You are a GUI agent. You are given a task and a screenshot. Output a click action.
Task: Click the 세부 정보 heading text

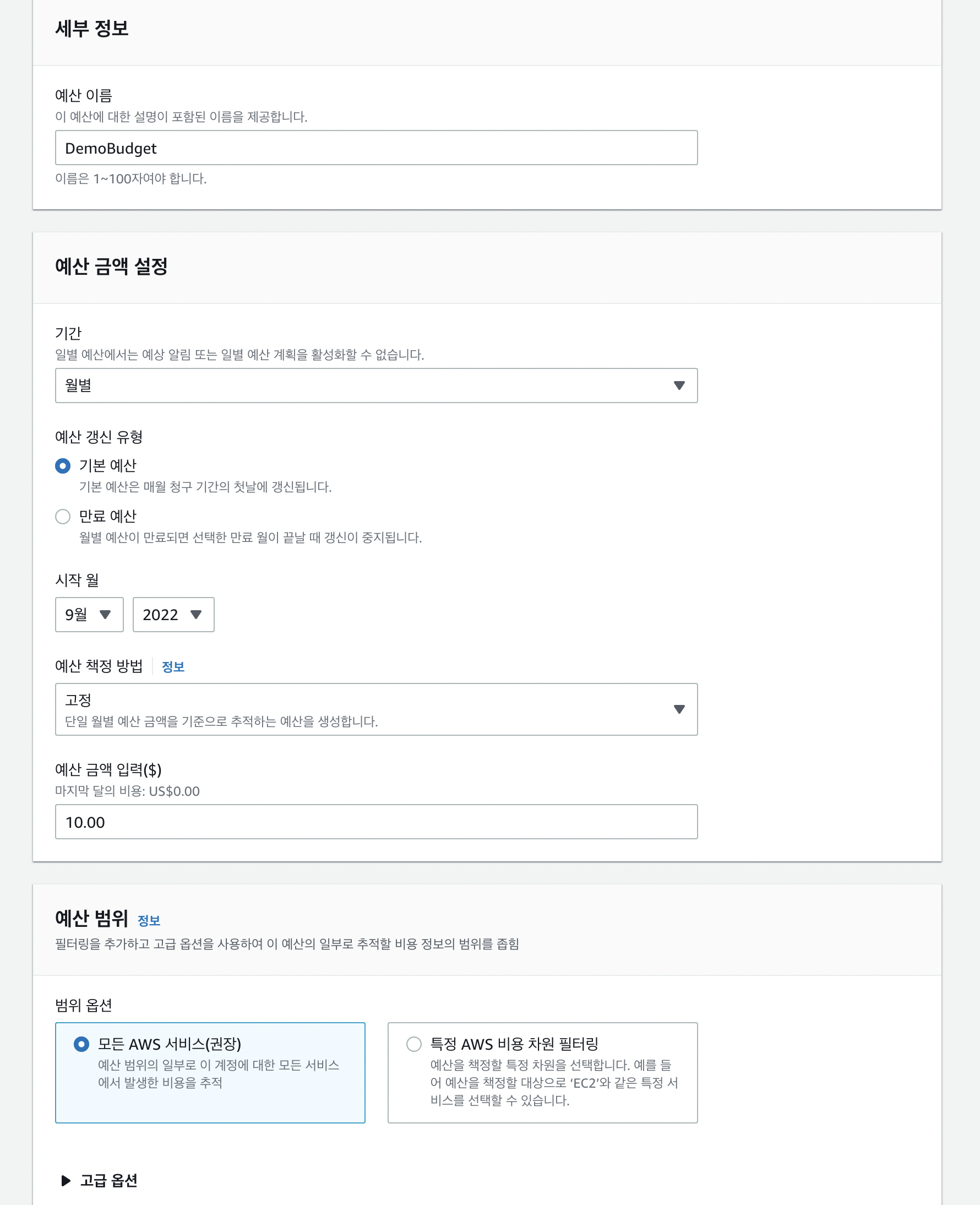coord(92,28)
